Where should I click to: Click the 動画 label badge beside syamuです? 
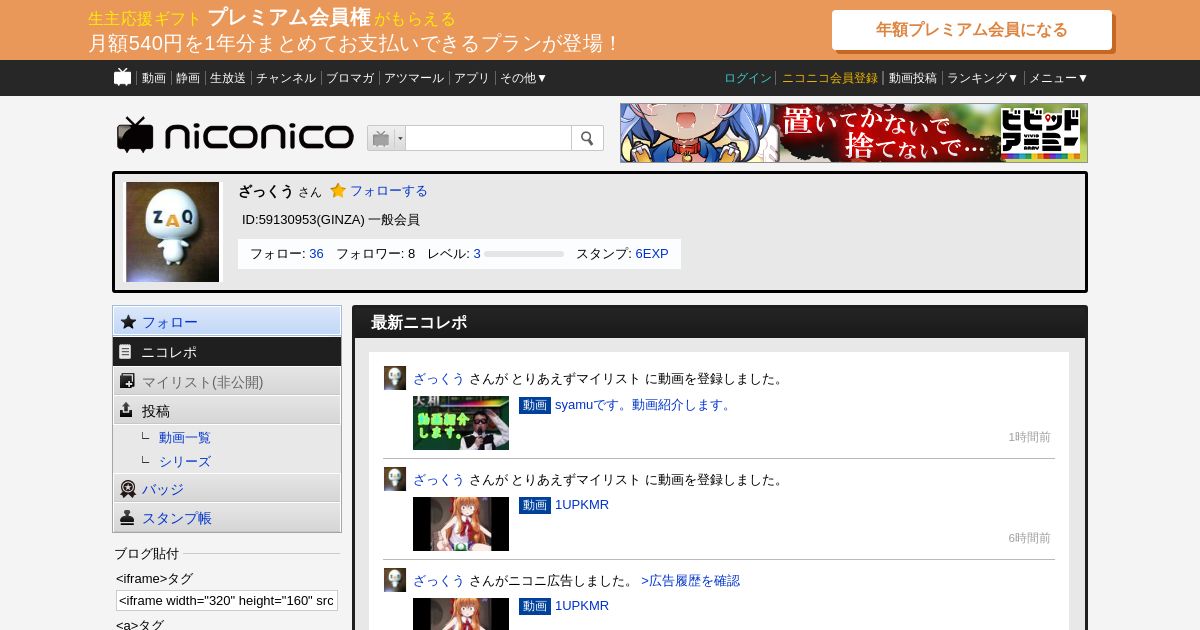(535, 405)
